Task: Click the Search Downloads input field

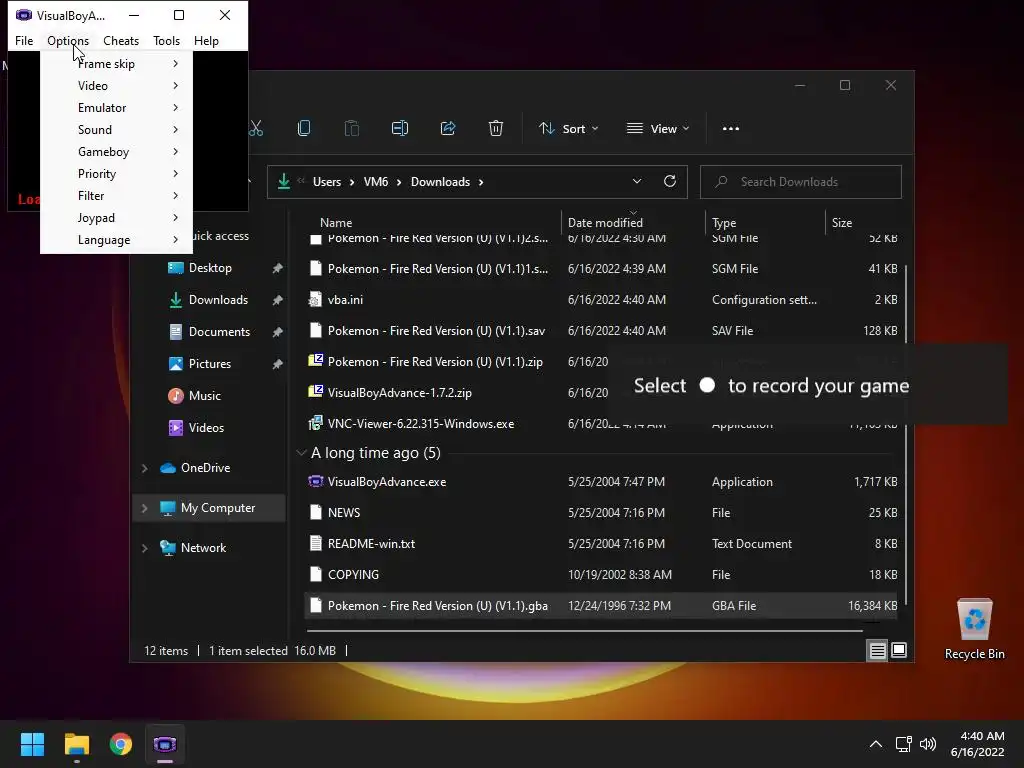Action: click(801, 182)
